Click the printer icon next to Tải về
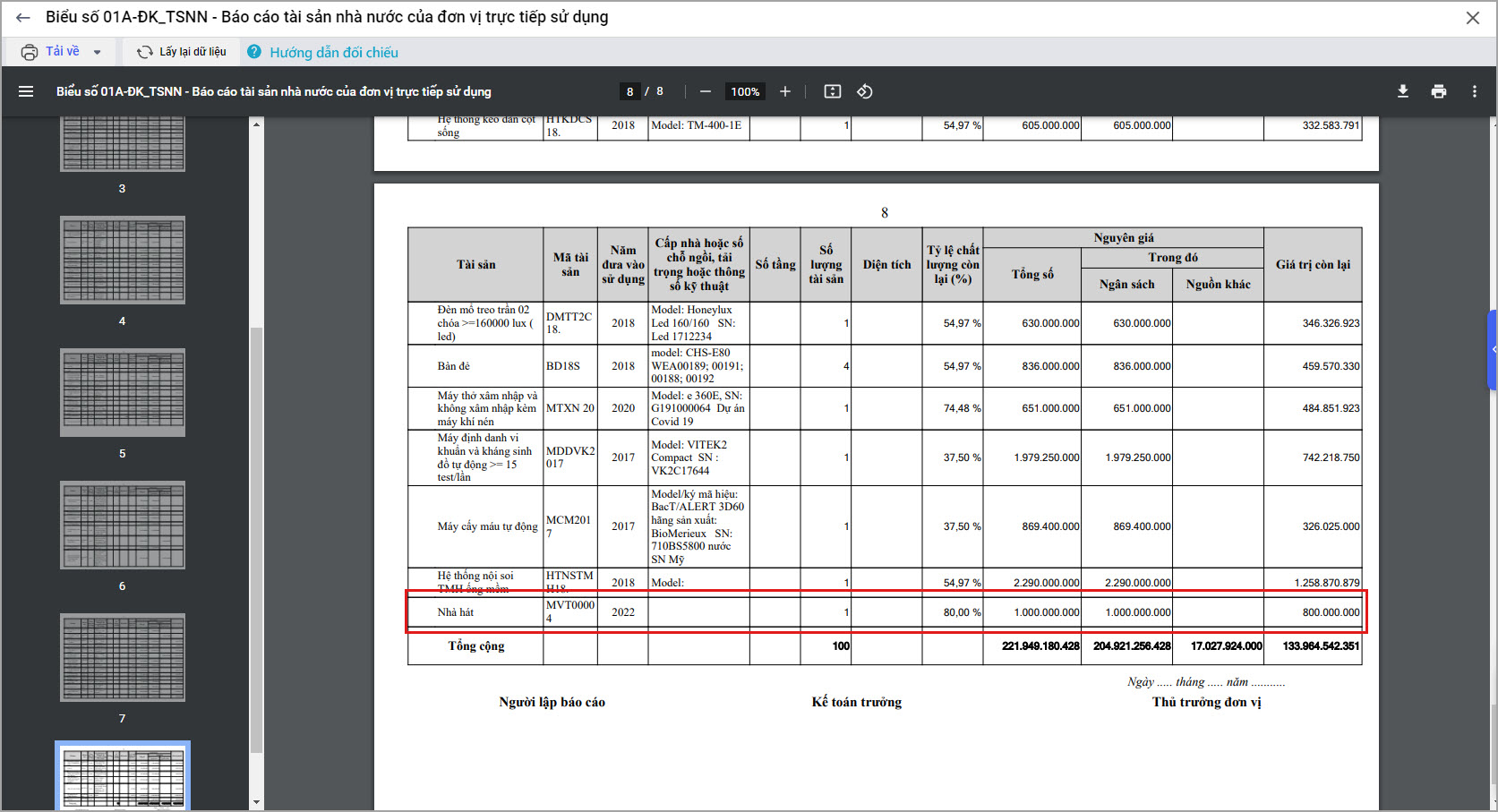Viewport: 1498px width, 812px height. click(x=30, y=52)
